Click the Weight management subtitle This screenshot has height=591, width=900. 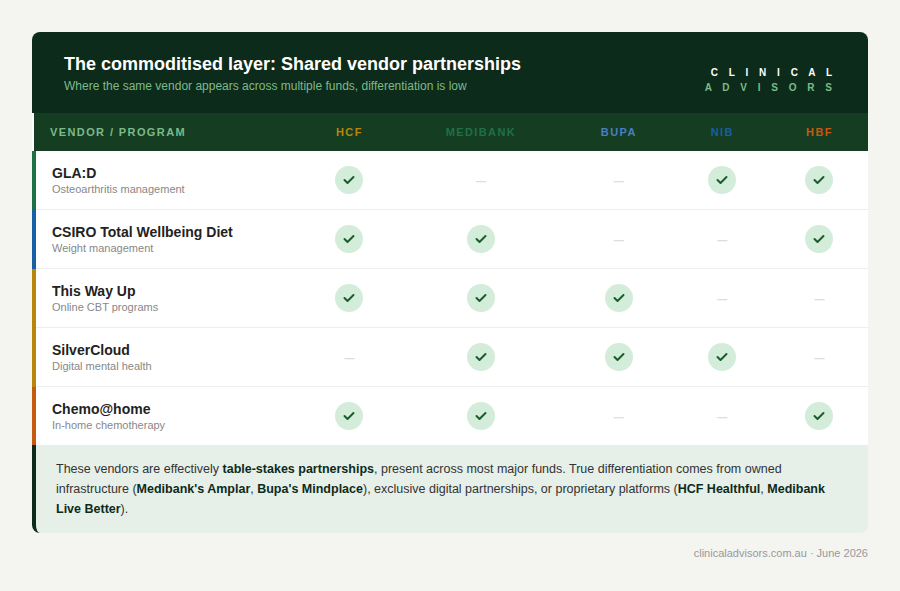tap(103, 248)
